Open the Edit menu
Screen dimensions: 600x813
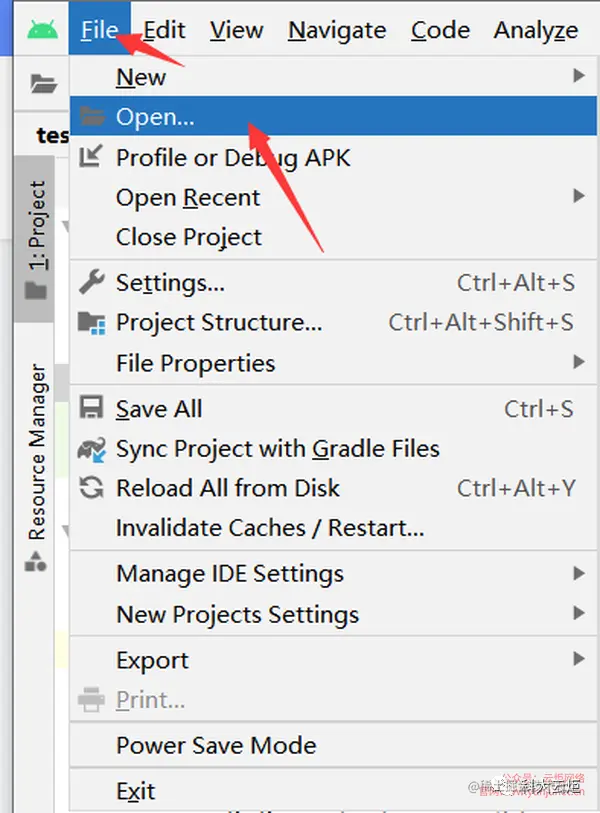coord(164,31)
